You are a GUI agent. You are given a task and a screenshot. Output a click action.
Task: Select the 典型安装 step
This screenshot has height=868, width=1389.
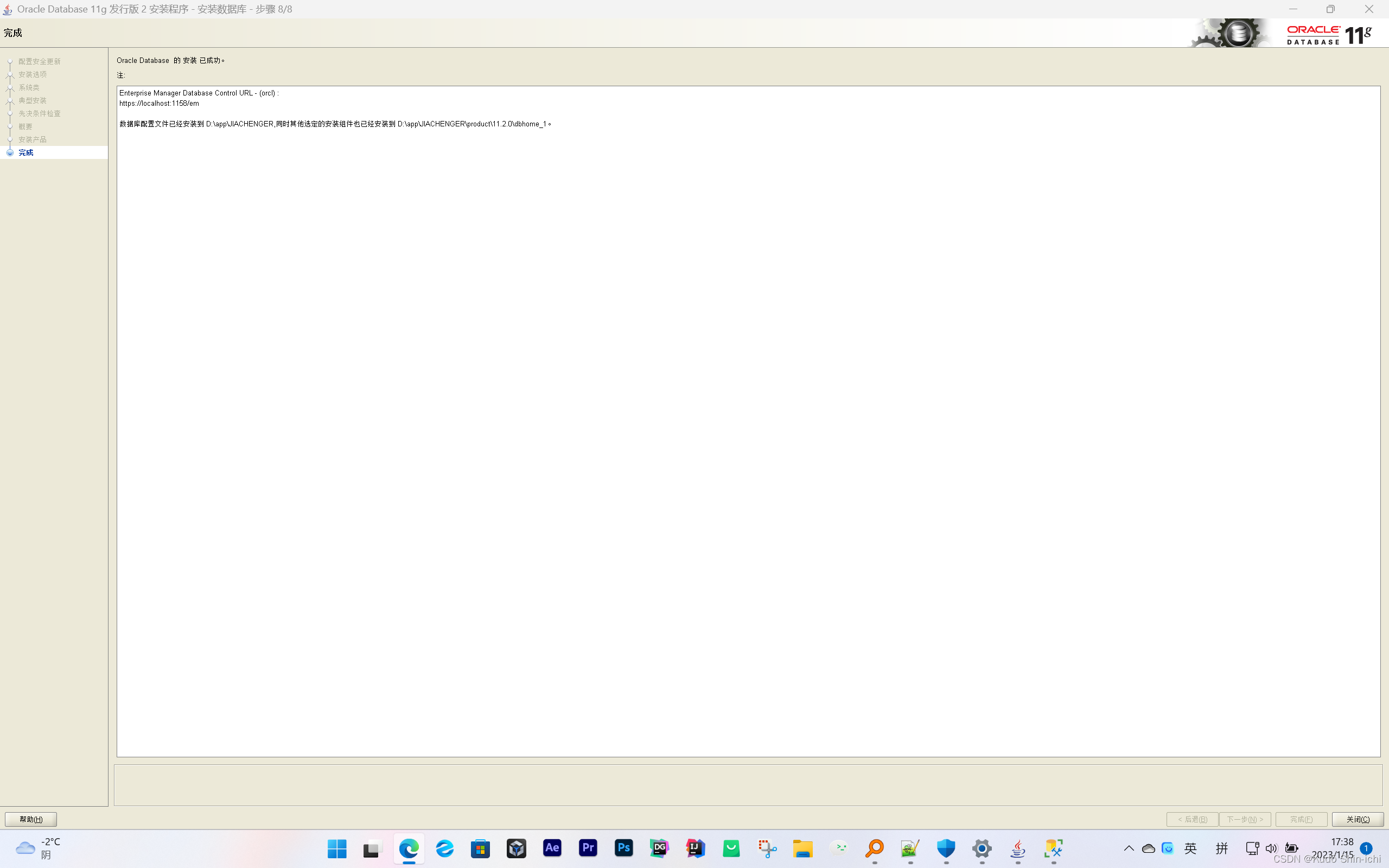point(32,100)
